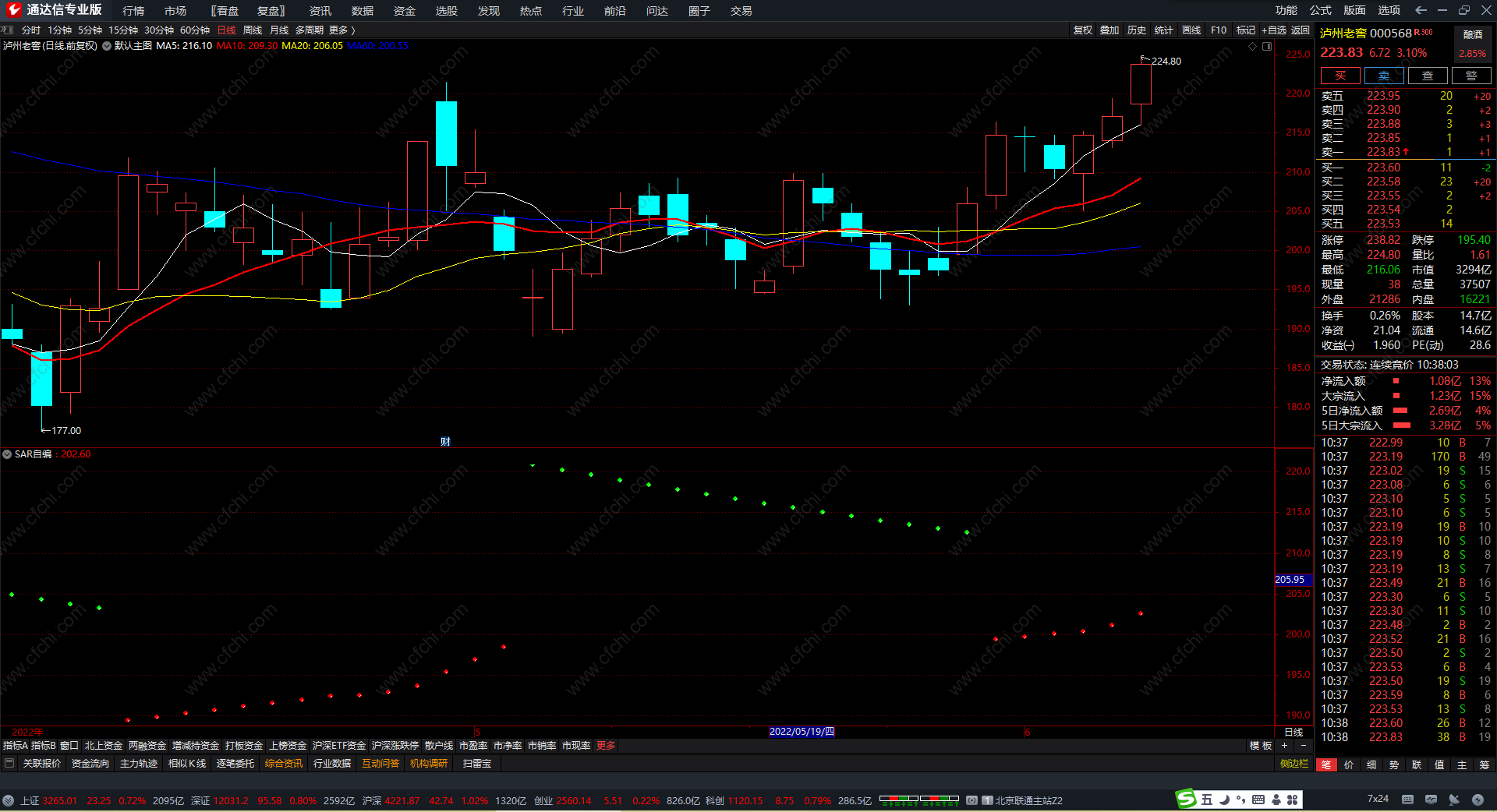The height and width of the screenshot is (812, 1497).
Task: Click the blue 卖 sell button
Action: 1384,76
